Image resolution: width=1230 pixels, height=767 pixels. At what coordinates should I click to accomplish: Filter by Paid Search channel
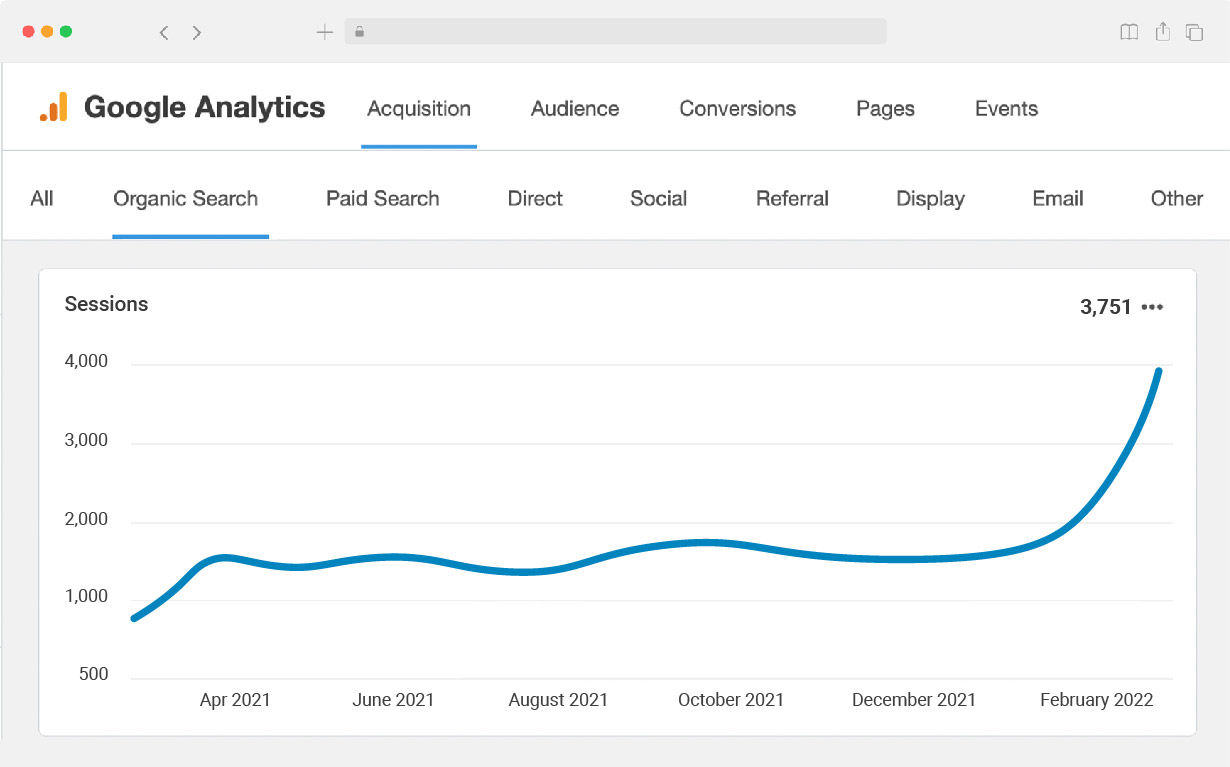click(382, 199)
